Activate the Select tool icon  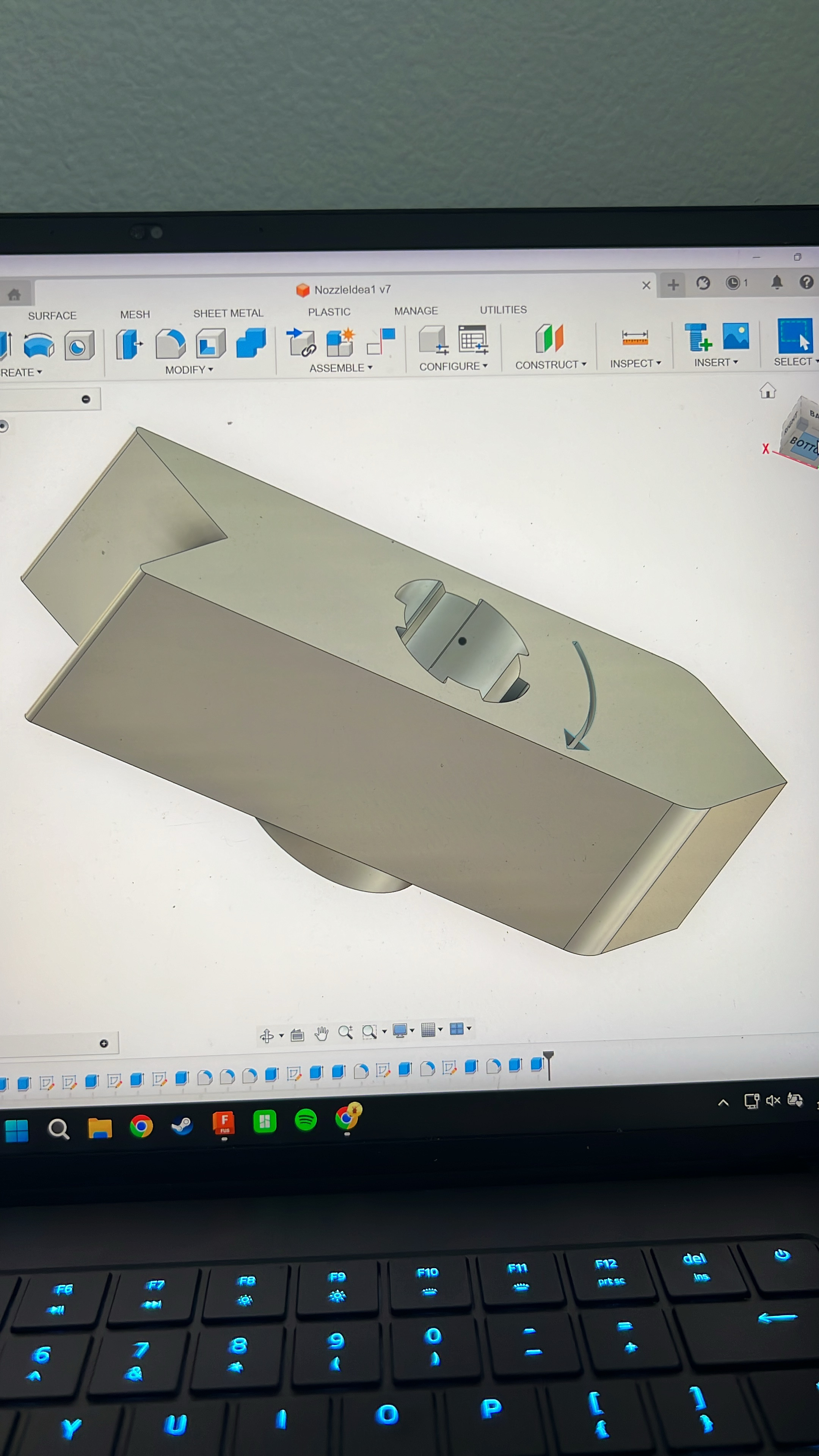pyautogui.click(x=795, y=336)
